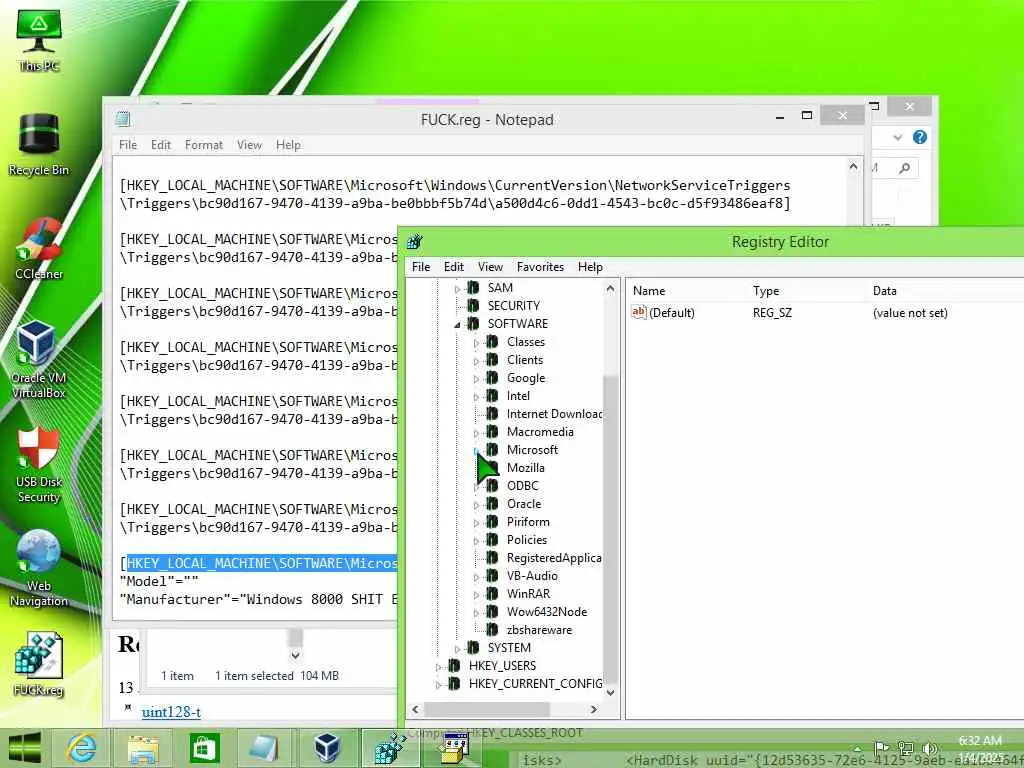This screenshot has width=1024, height=768.
Task: Select the Piriform registry key
Action: point(528,522)
